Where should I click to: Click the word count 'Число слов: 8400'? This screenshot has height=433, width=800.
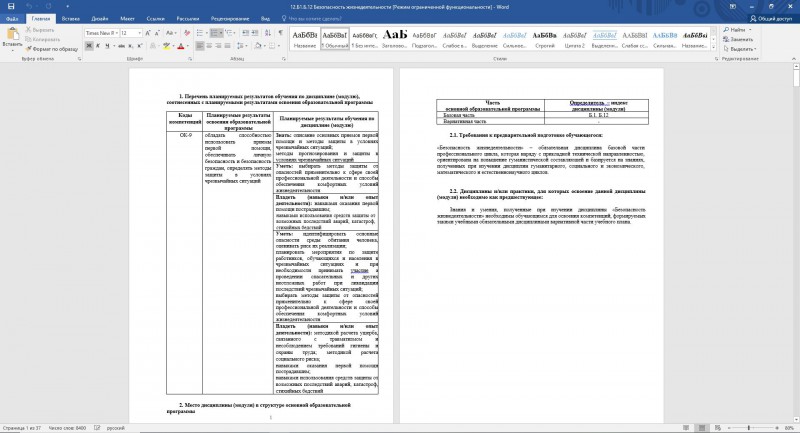pos(67,428)
